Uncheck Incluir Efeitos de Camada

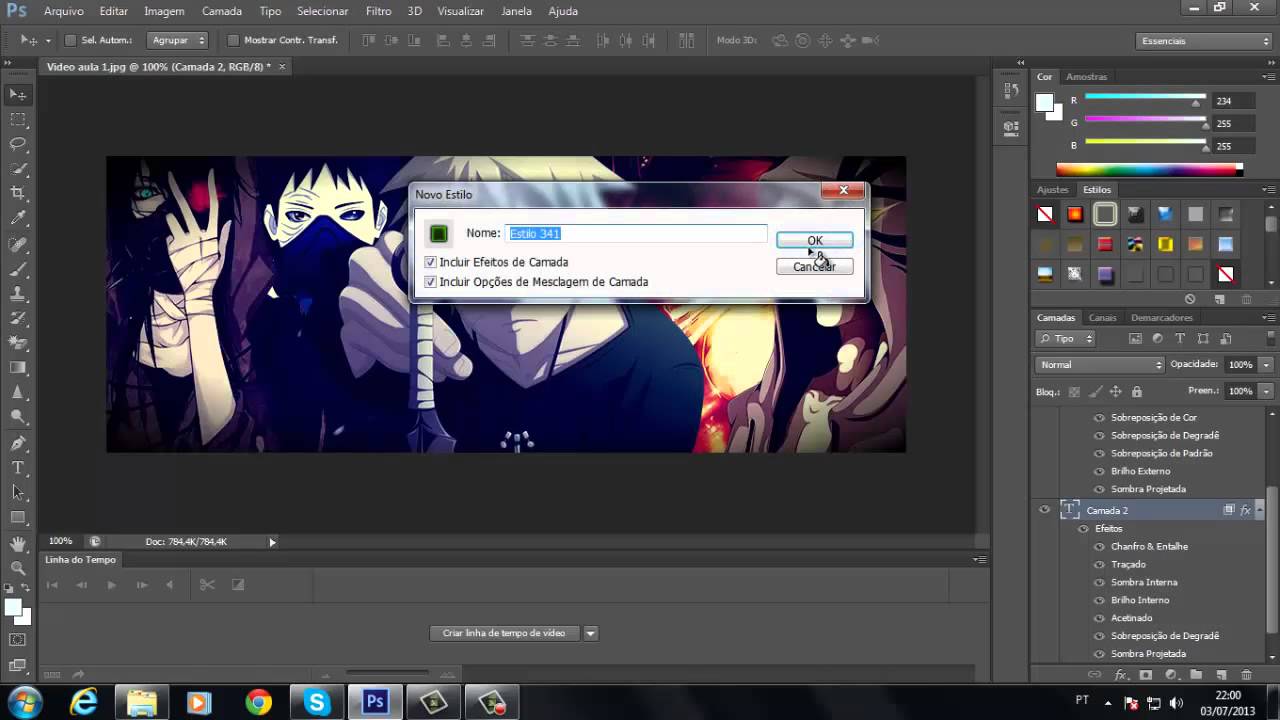431,262
